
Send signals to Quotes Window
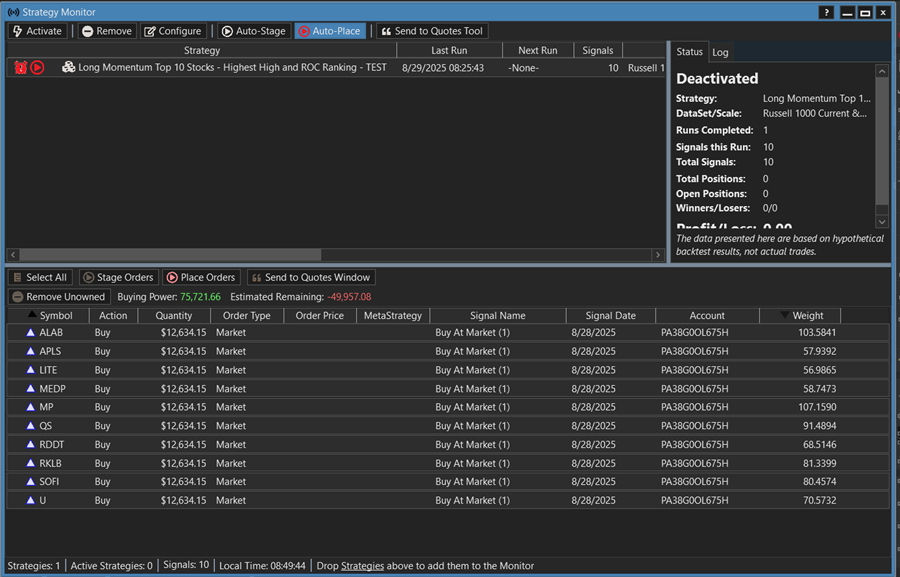point(311,277)
